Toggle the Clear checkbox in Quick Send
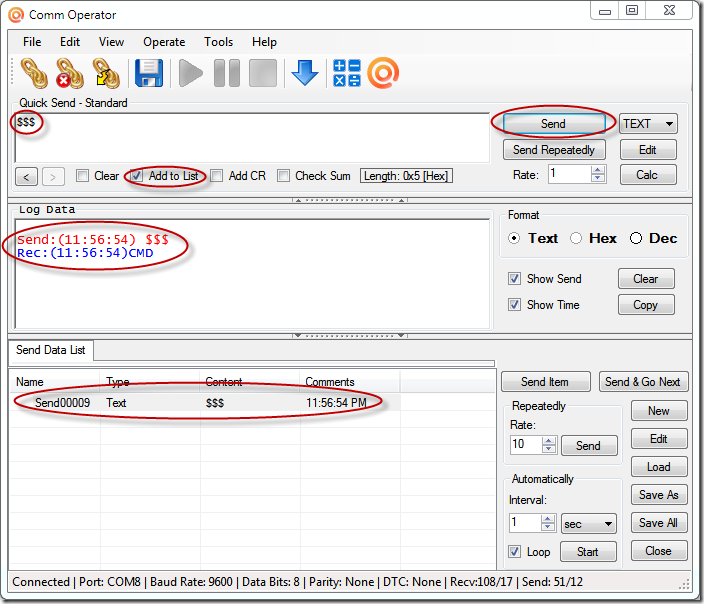The image size is (704, 604). pos(82,176)
